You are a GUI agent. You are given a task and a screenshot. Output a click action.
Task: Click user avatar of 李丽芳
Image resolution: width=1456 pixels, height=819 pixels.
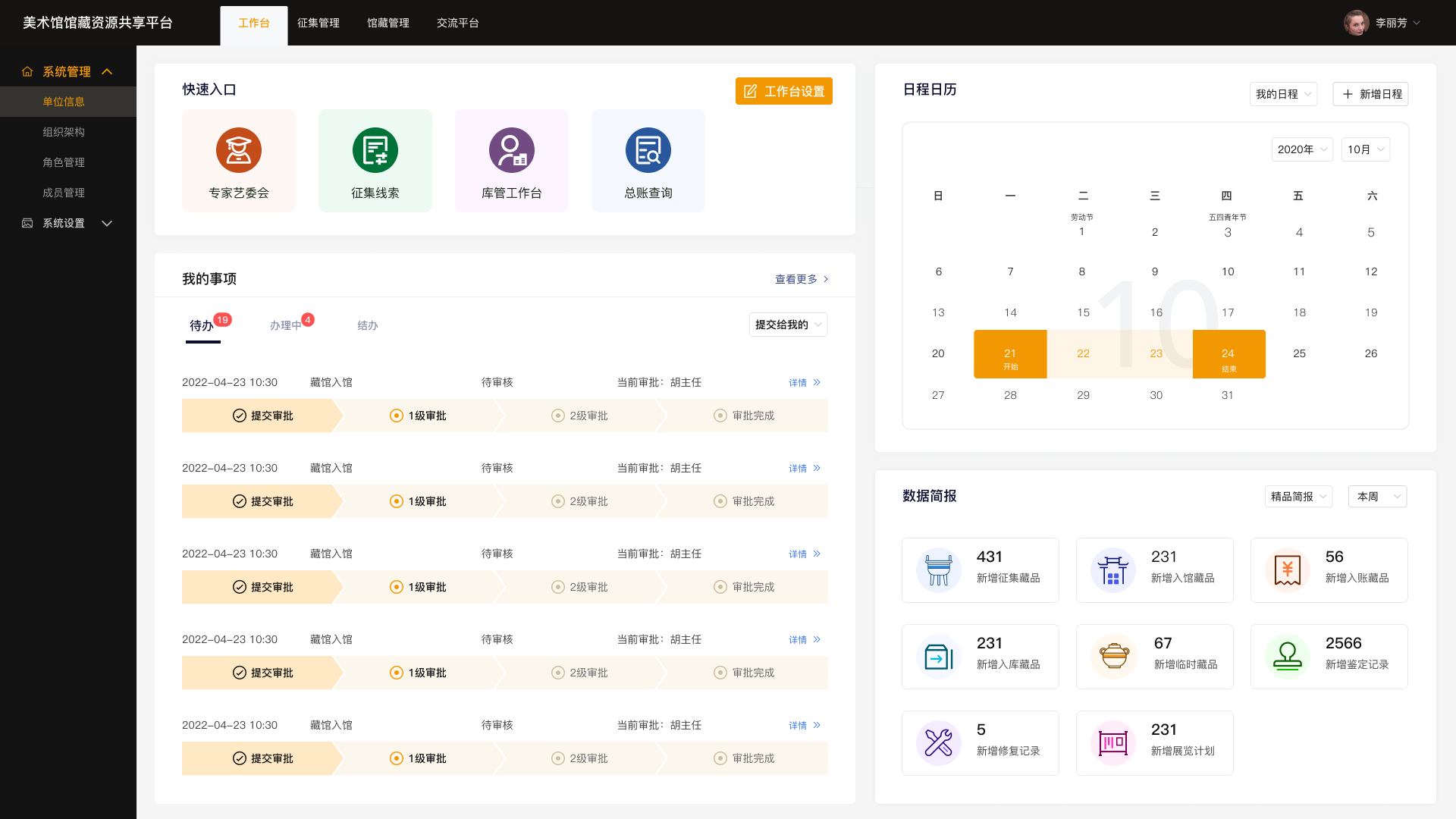(x=1355, y=23)
